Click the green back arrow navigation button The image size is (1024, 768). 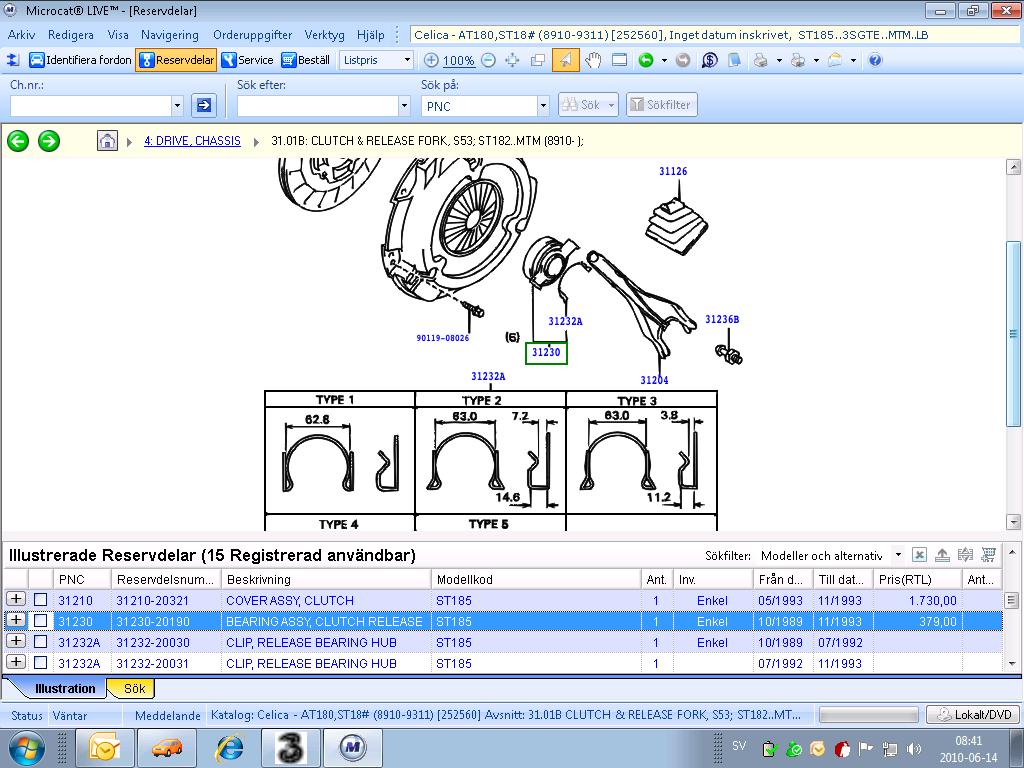[x=18, y=140]
